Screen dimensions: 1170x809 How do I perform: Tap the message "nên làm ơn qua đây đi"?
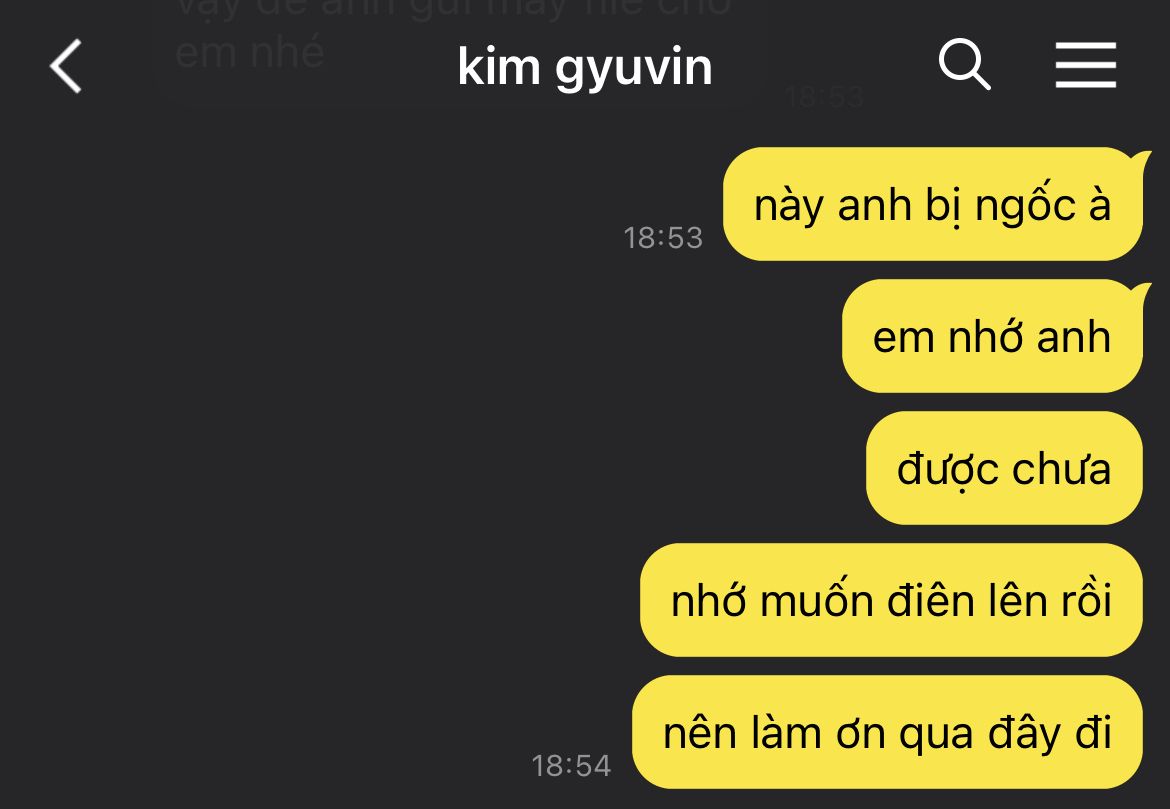[x=888, y=732]
